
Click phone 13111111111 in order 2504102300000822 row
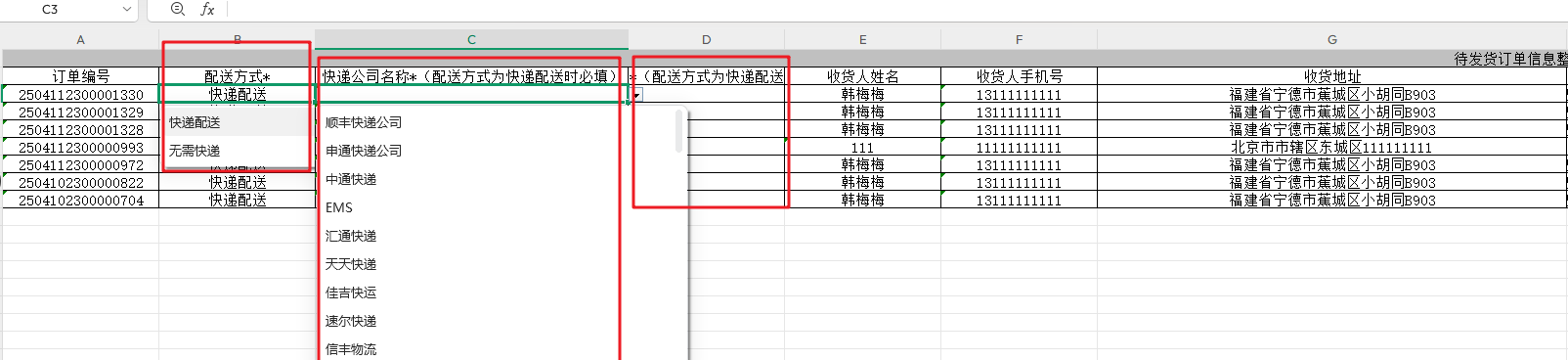coord(1019,183)
